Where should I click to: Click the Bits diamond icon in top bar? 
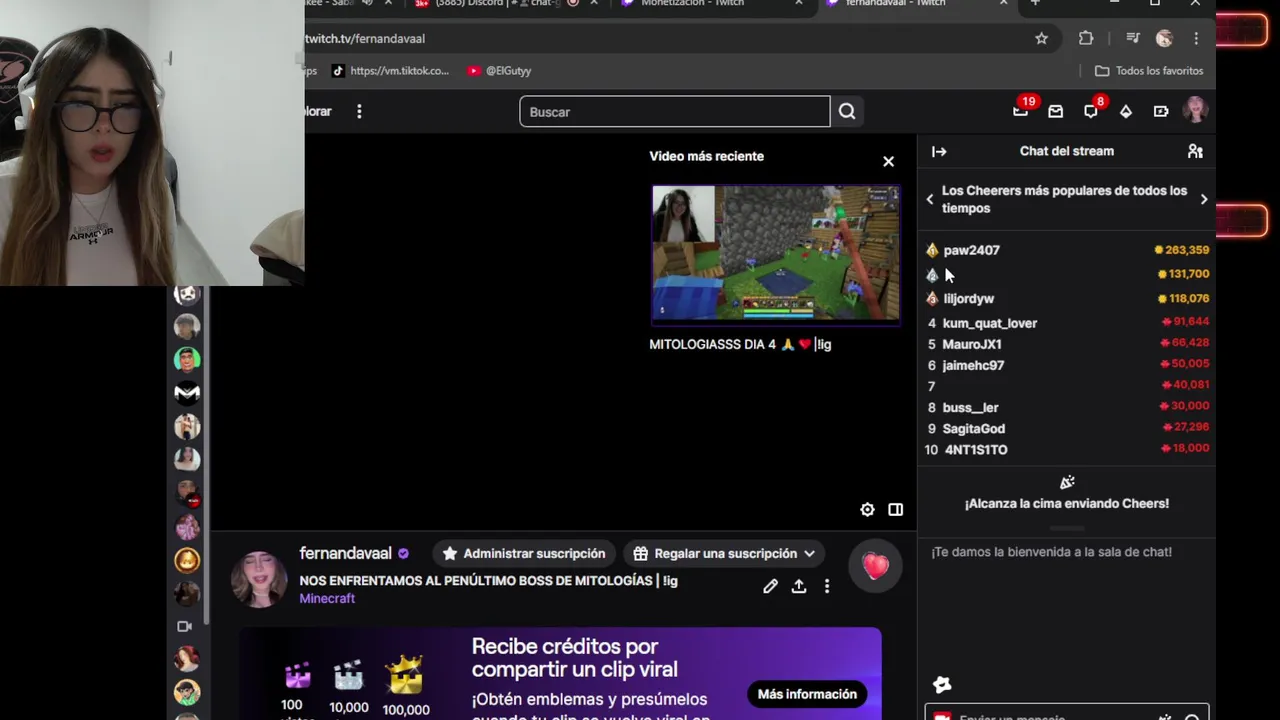click(1126, 112)
